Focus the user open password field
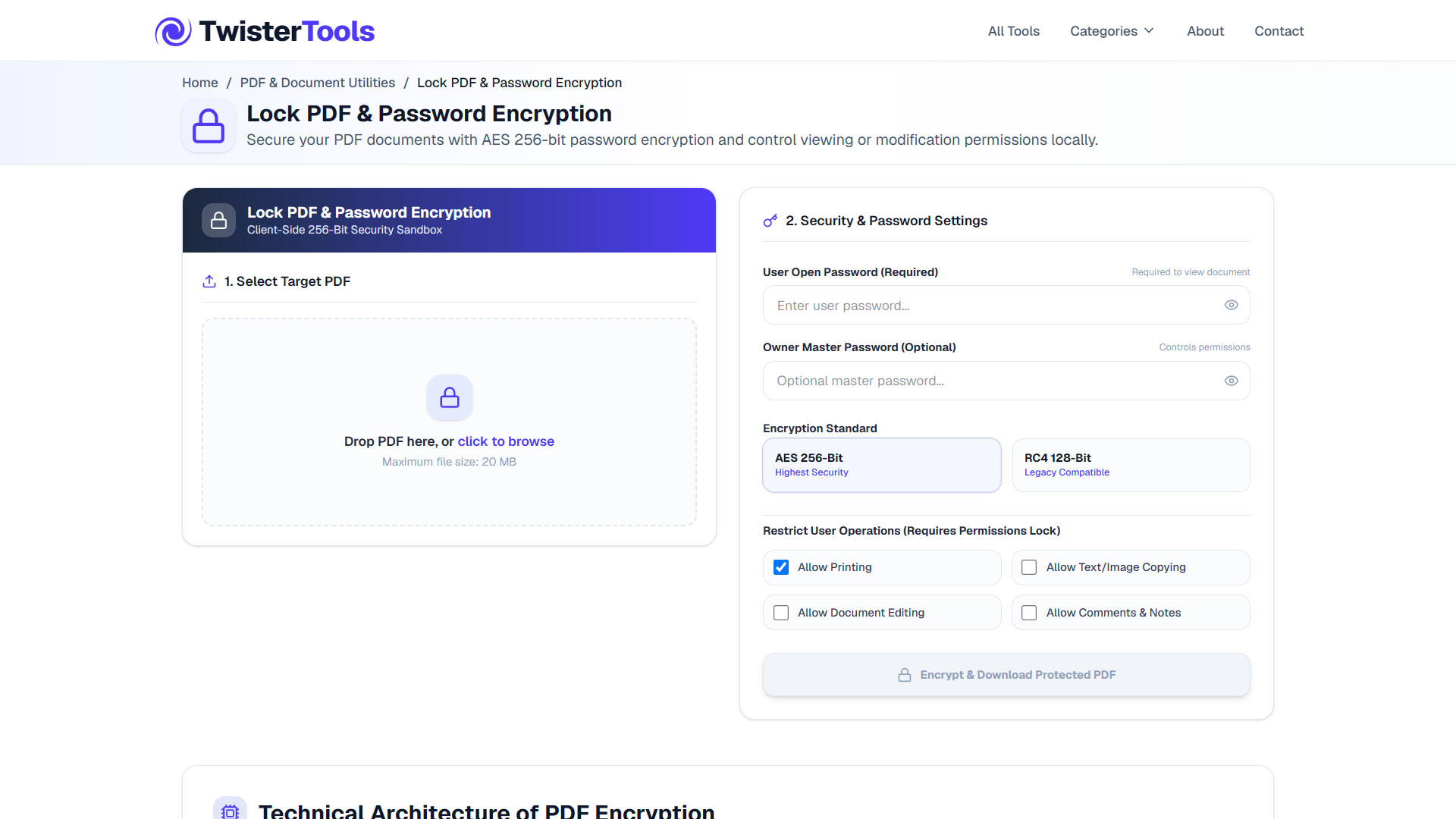 pyautogui.click(x=1006, y=305)
